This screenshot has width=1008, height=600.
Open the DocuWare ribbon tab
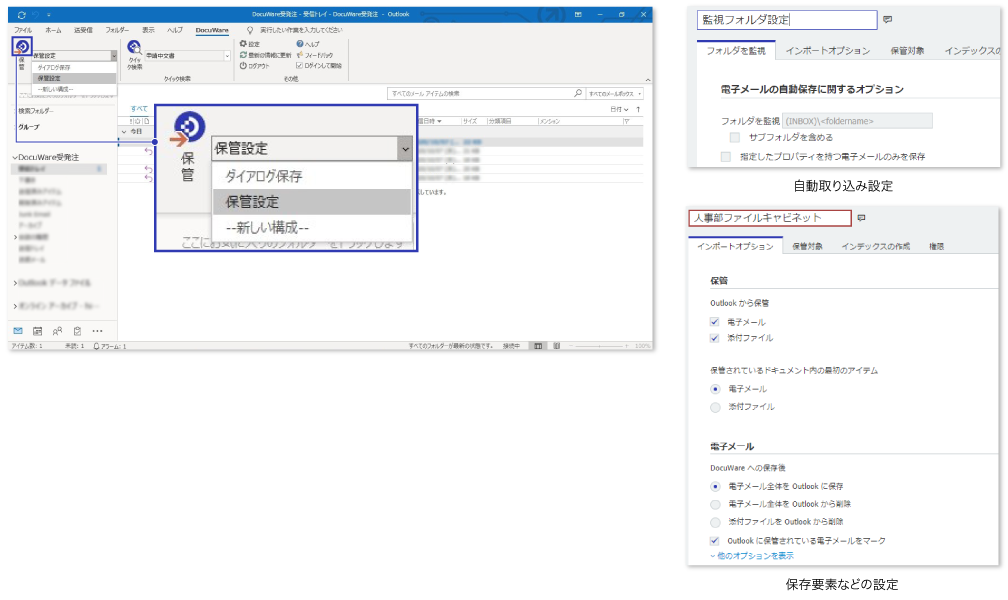211,31
